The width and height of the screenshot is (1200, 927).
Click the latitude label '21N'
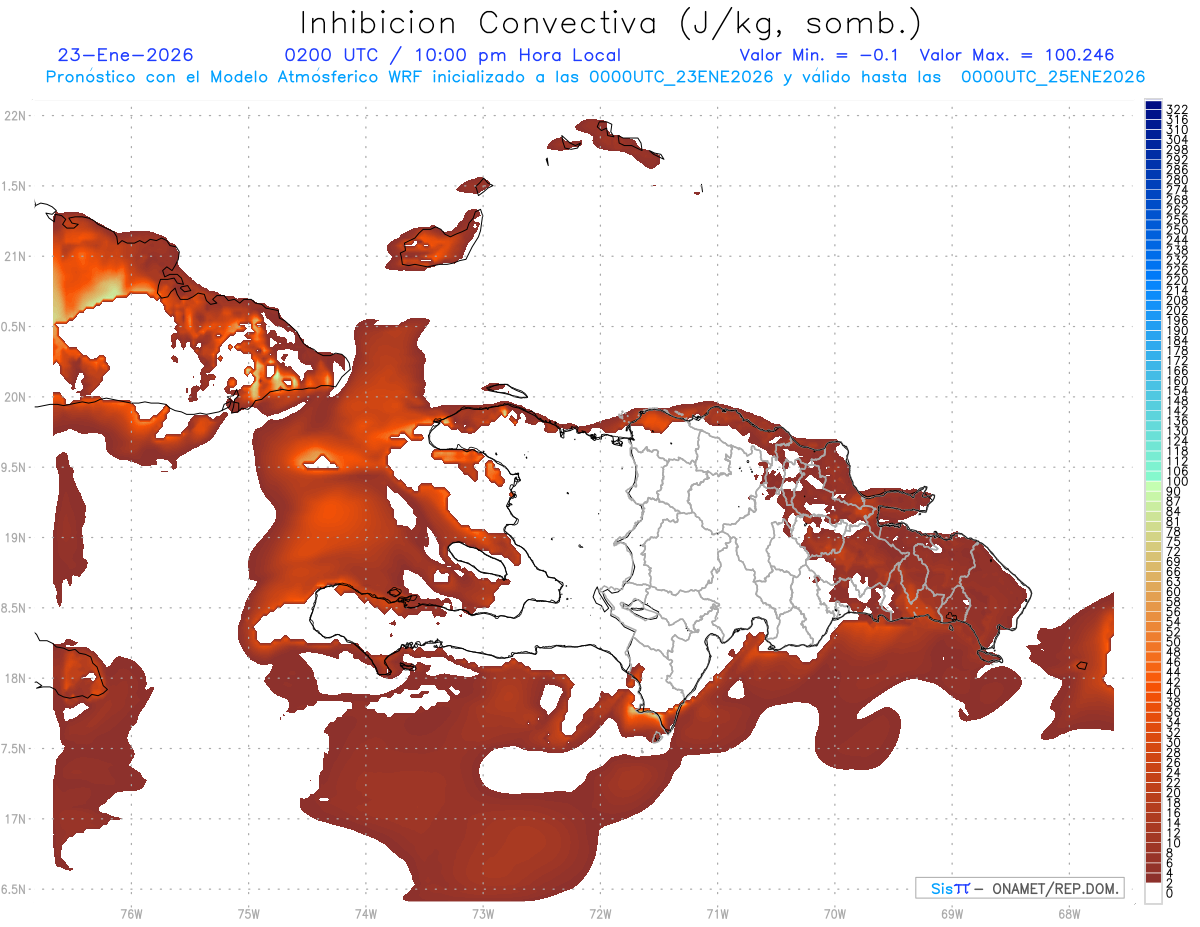(x=16, y=256)
